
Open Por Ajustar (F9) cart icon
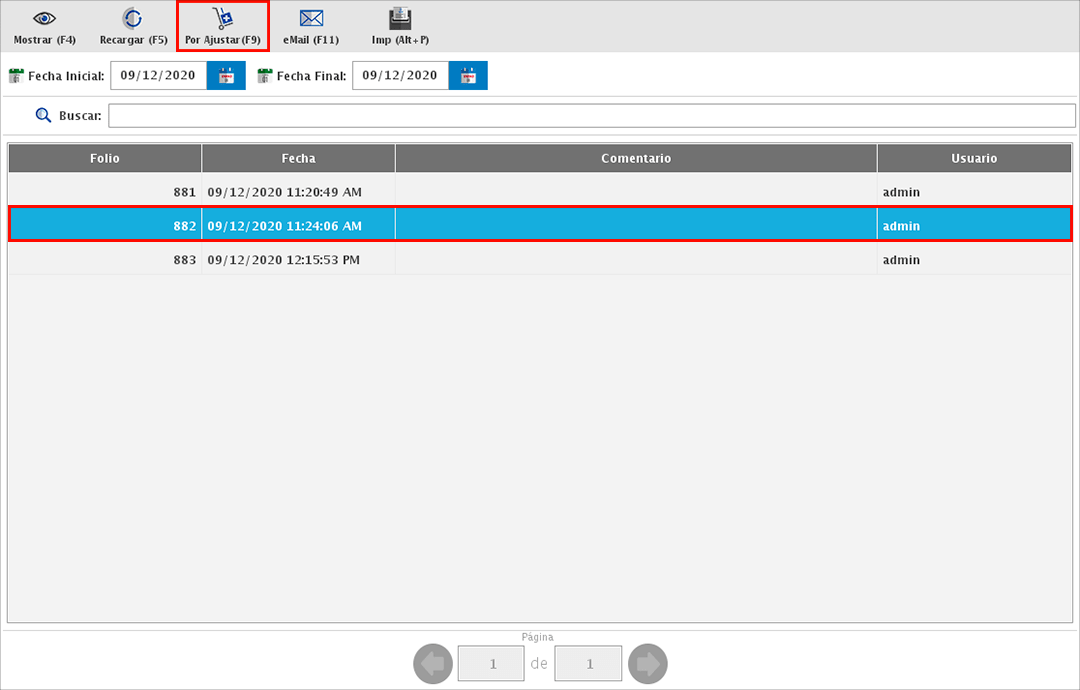[222, 19]
